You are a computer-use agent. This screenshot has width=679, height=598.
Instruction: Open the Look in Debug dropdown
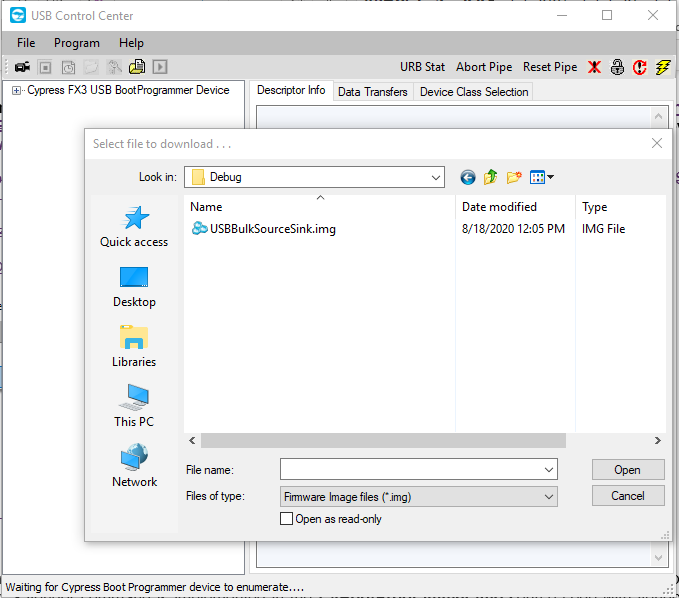point(314,177)
